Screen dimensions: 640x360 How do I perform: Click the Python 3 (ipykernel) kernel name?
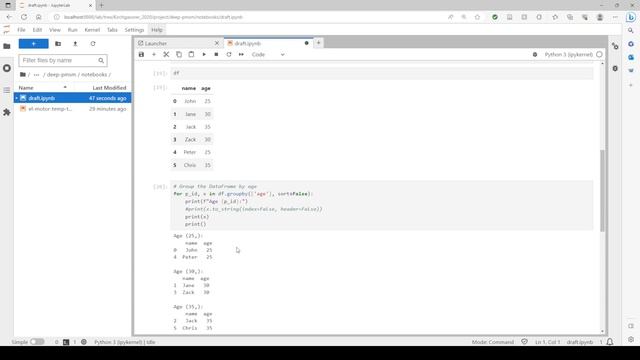pyautogui.click(x=569, y=54)
